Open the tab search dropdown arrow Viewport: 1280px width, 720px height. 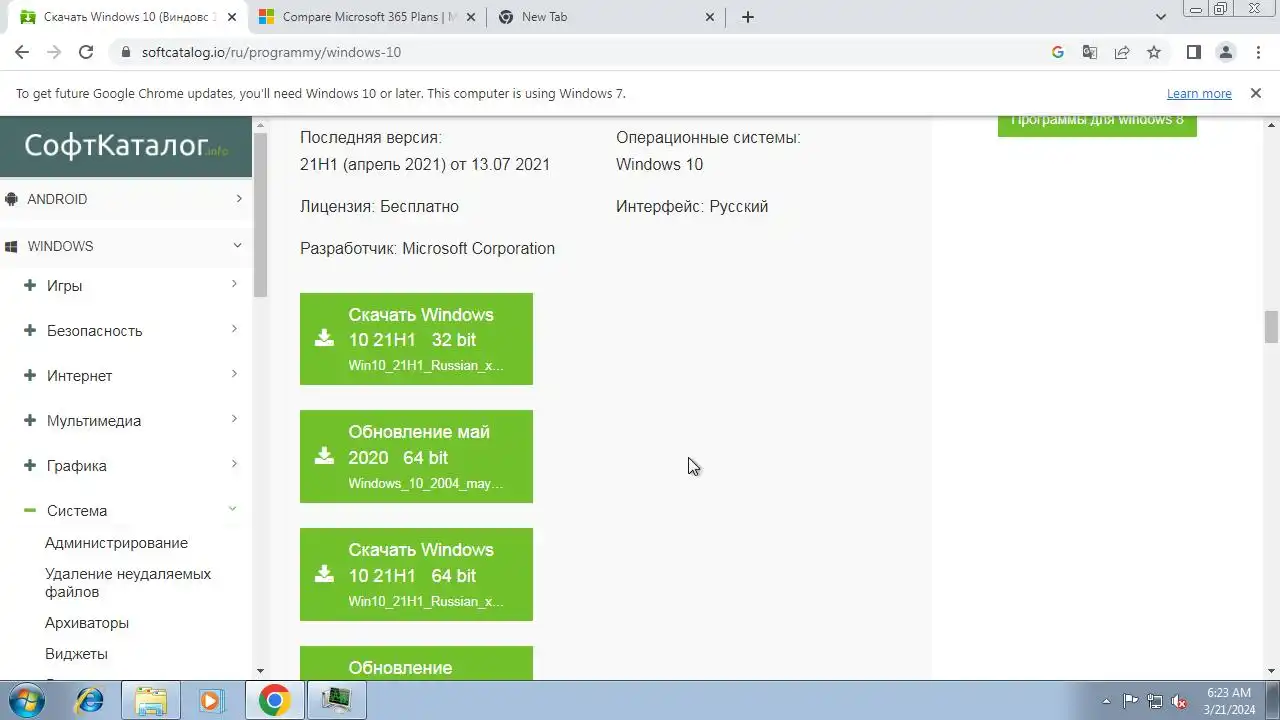1161,17
